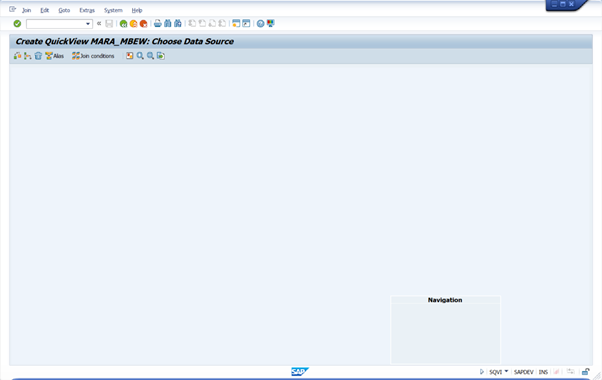Open the command field dropdown arrow
Screen dimensions: 602x380
click(x=88, y=24)
